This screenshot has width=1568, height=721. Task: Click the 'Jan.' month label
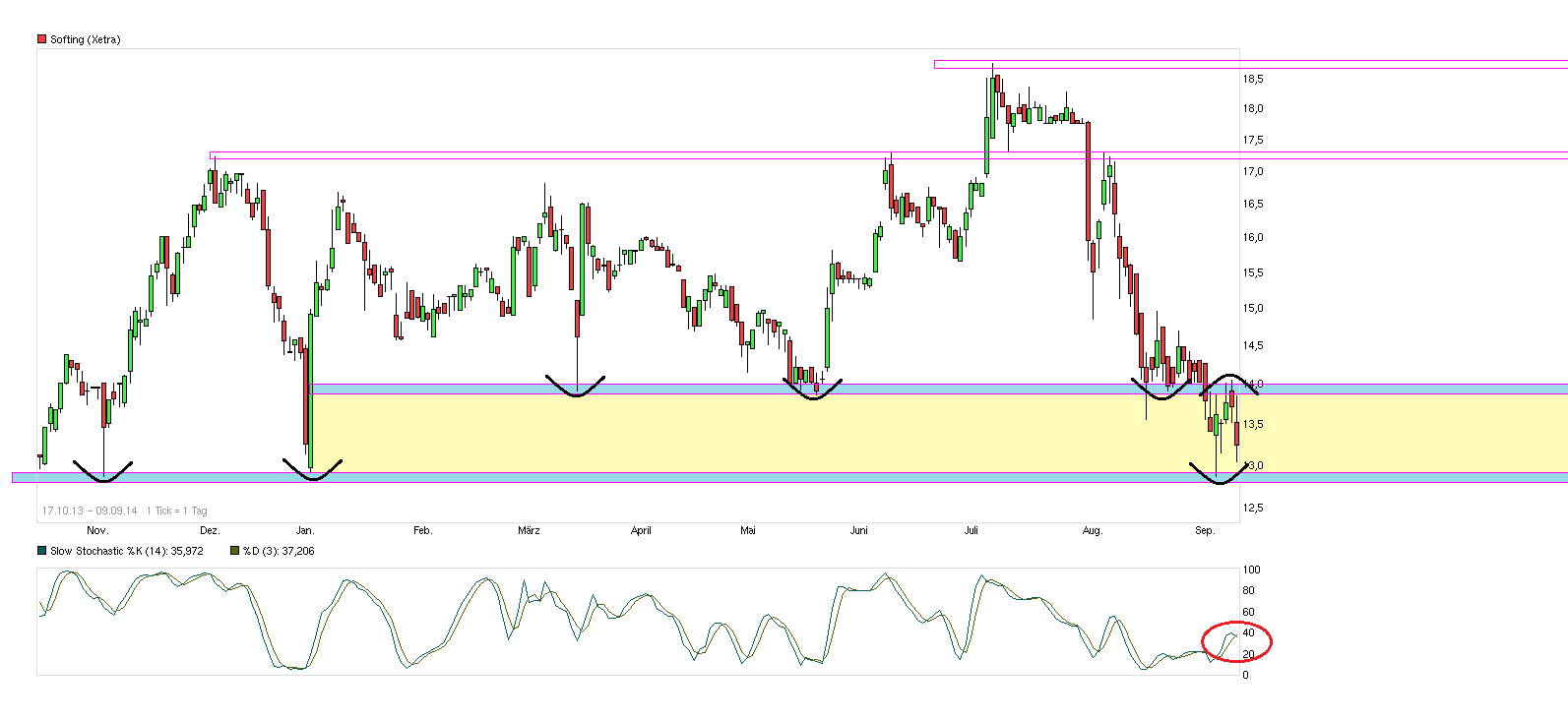[x=305, y=530]
